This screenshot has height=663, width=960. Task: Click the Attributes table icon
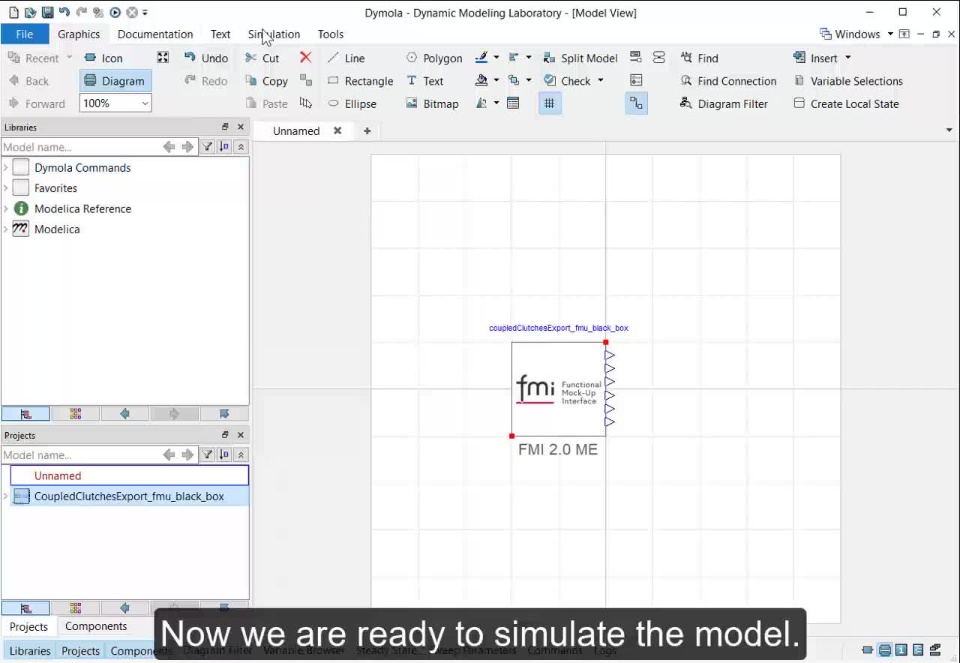coord(513,103)
